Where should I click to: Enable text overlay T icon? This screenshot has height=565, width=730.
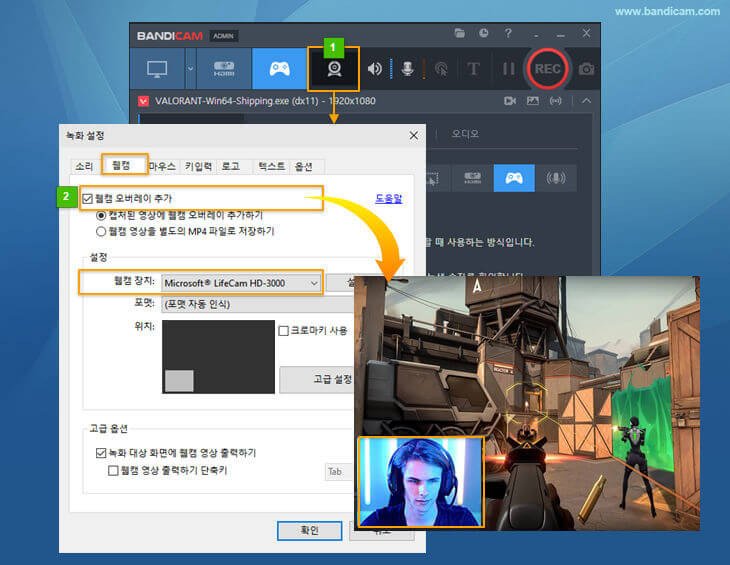pos(473,69)
